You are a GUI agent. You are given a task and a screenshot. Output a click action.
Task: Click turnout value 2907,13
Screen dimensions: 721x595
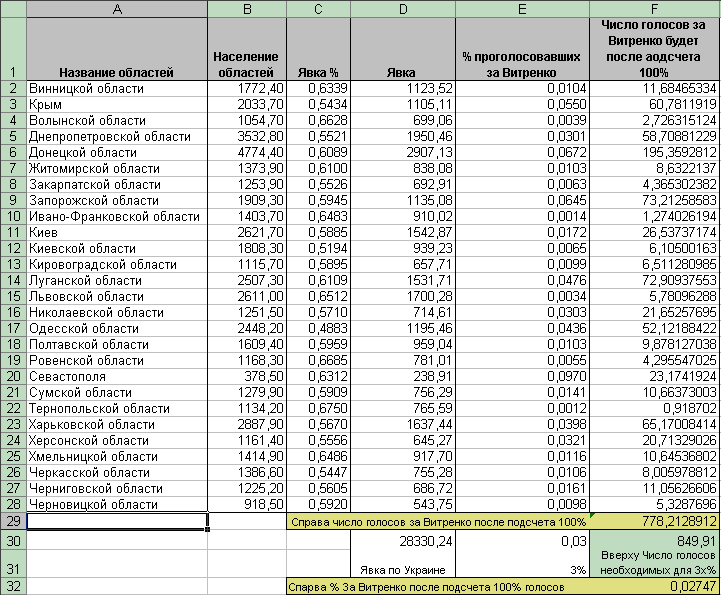403,152
